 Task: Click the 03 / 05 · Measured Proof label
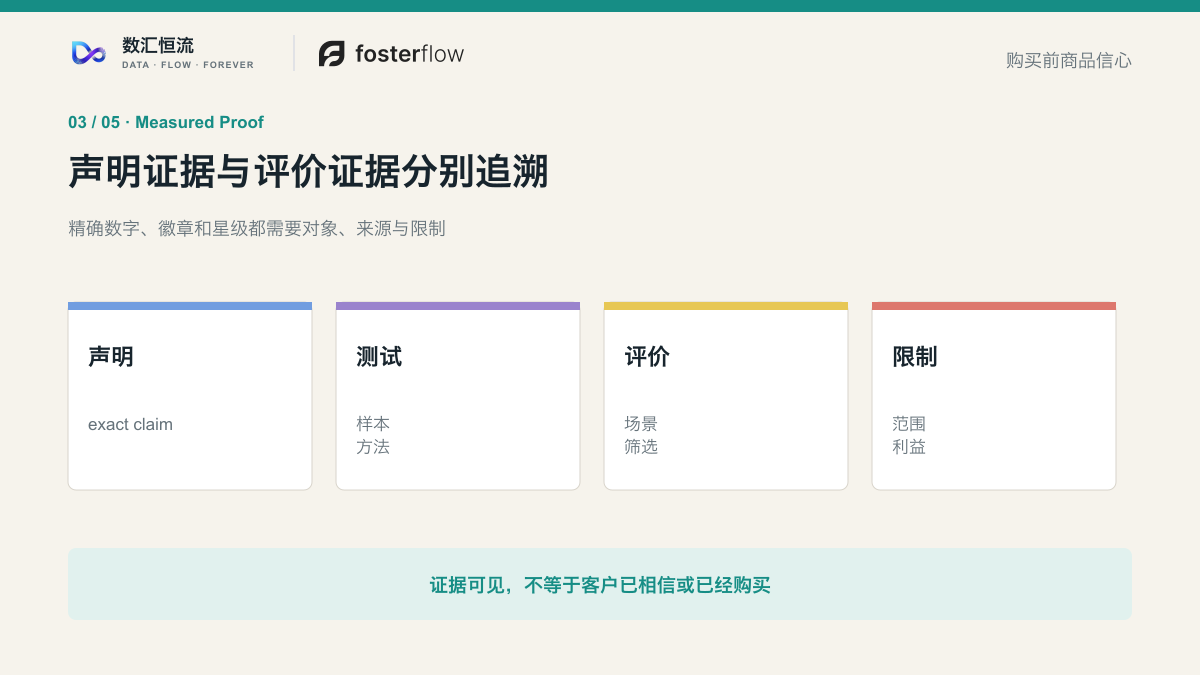click(x=166, y=122)
